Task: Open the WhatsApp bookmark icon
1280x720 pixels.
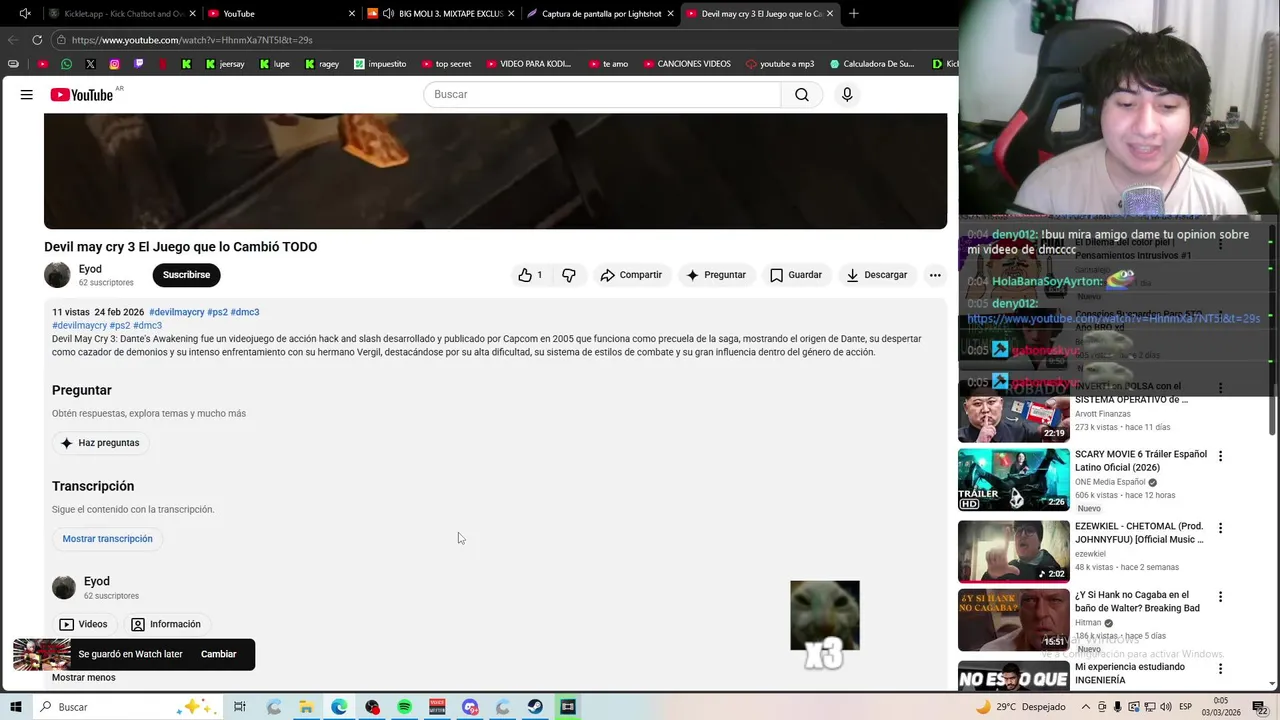Action: click(x=66, y=64)
